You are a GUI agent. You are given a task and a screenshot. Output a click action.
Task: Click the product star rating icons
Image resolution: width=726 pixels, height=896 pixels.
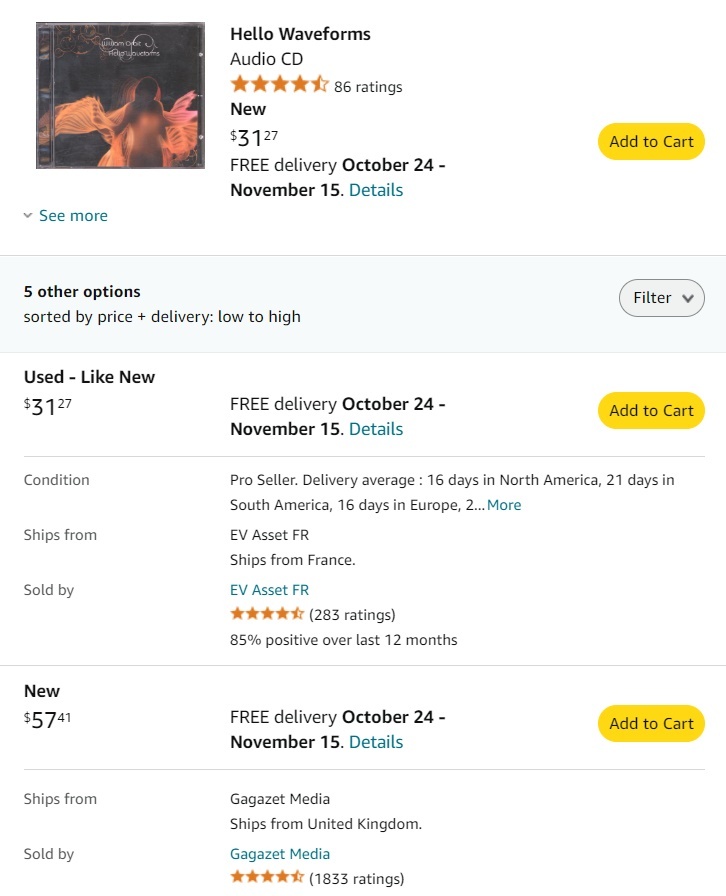click(x=279, y=85)
